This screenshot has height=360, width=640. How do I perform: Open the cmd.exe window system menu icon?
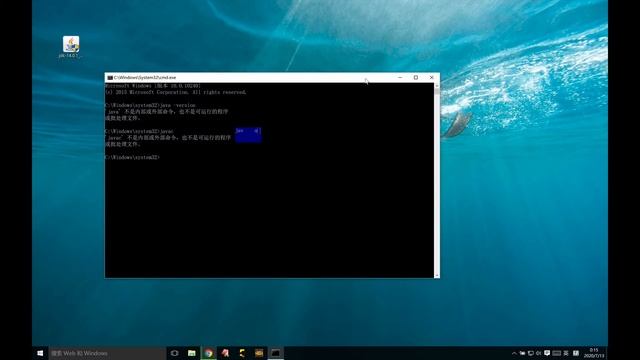tap(110, 78)
